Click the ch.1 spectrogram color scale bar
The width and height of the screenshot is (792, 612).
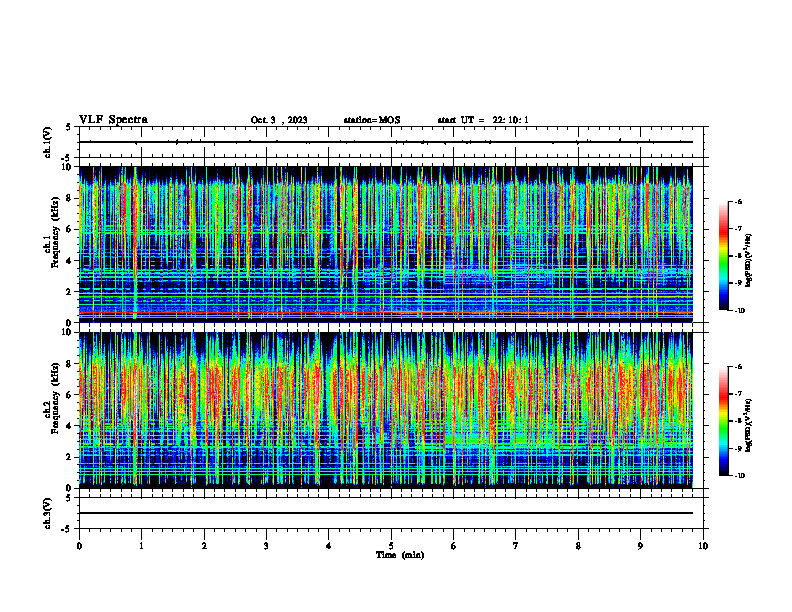(x=724, y=256)
